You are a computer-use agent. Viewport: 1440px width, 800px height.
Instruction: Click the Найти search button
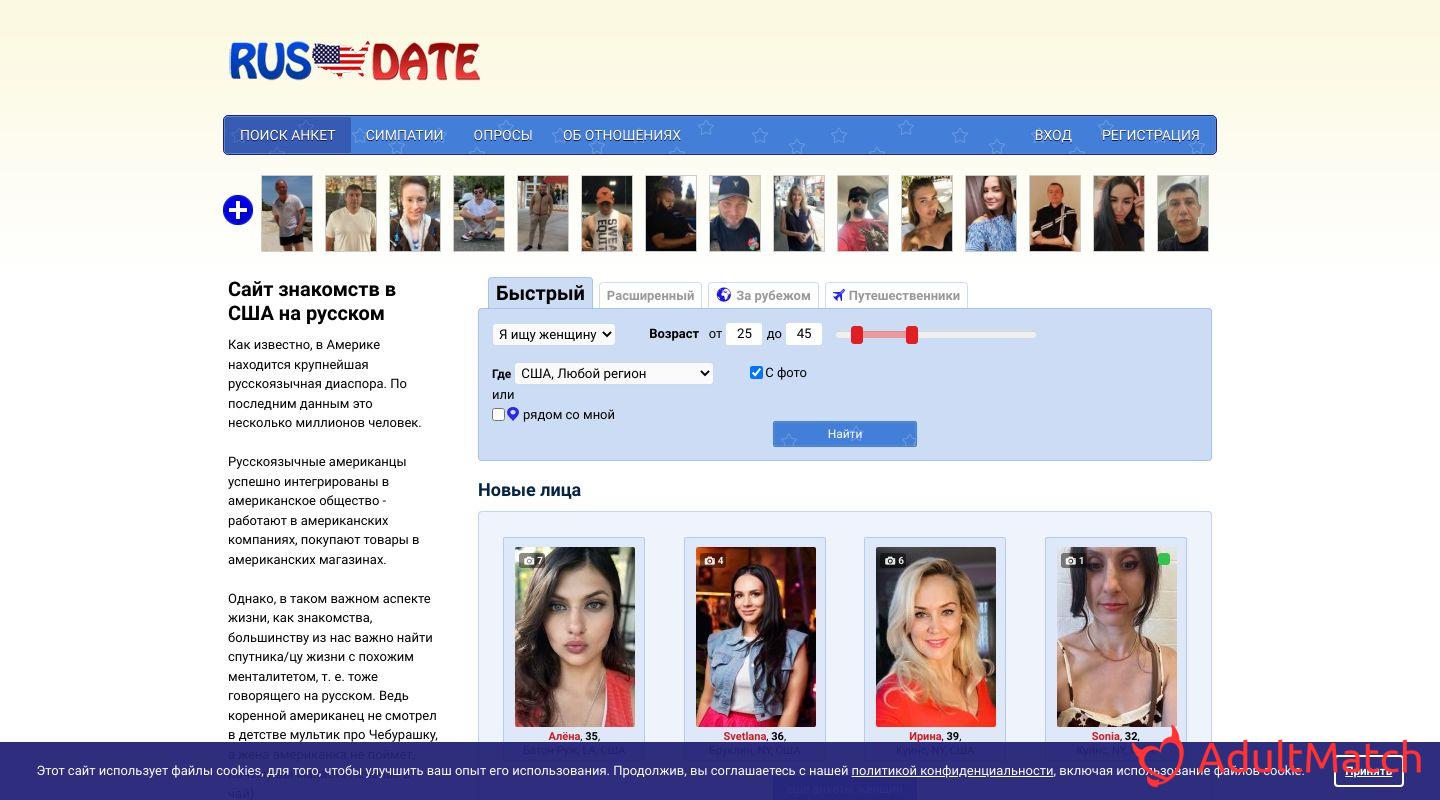[845, 434]
